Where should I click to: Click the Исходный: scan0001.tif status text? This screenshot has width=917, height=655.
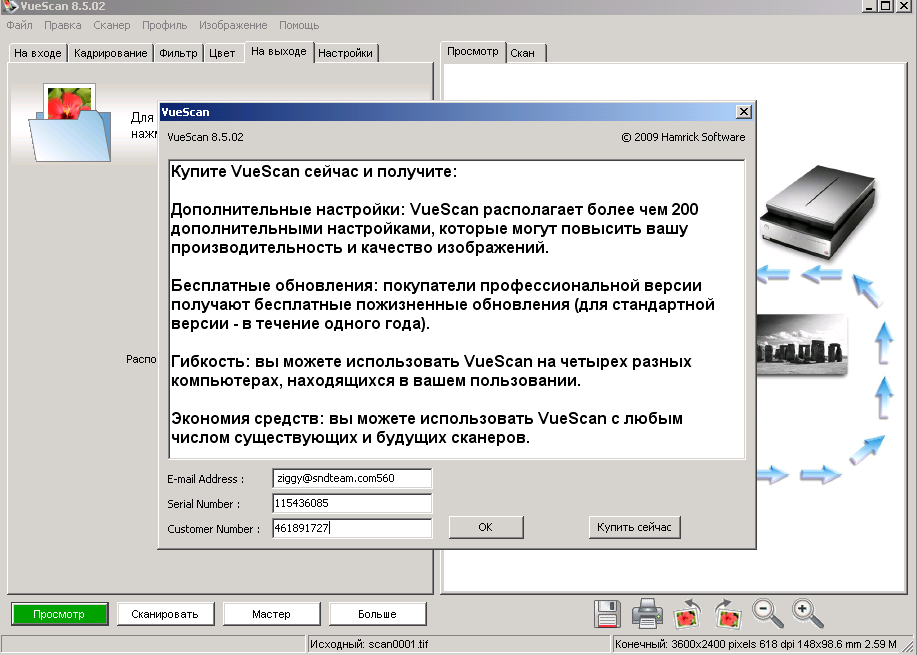[369, 644]
